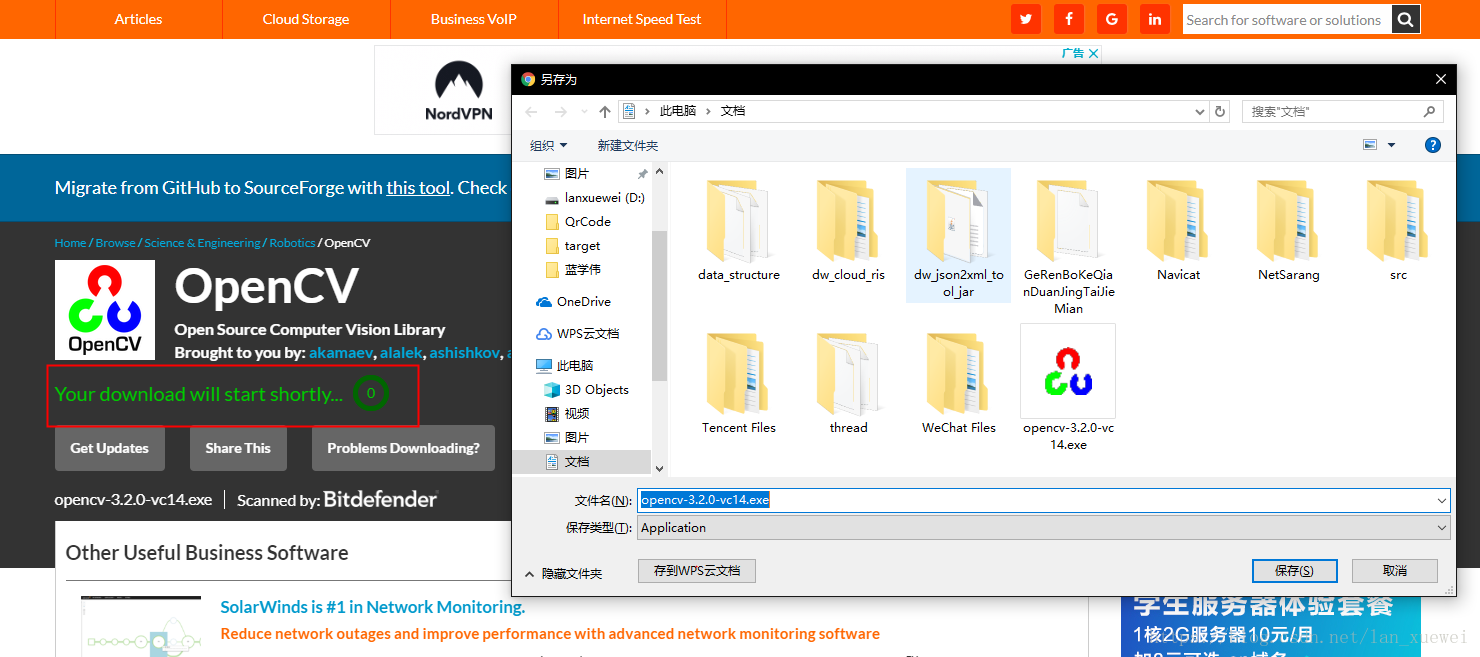
Task: Open the akamaev contributor link
Action: tap(341, 352)
